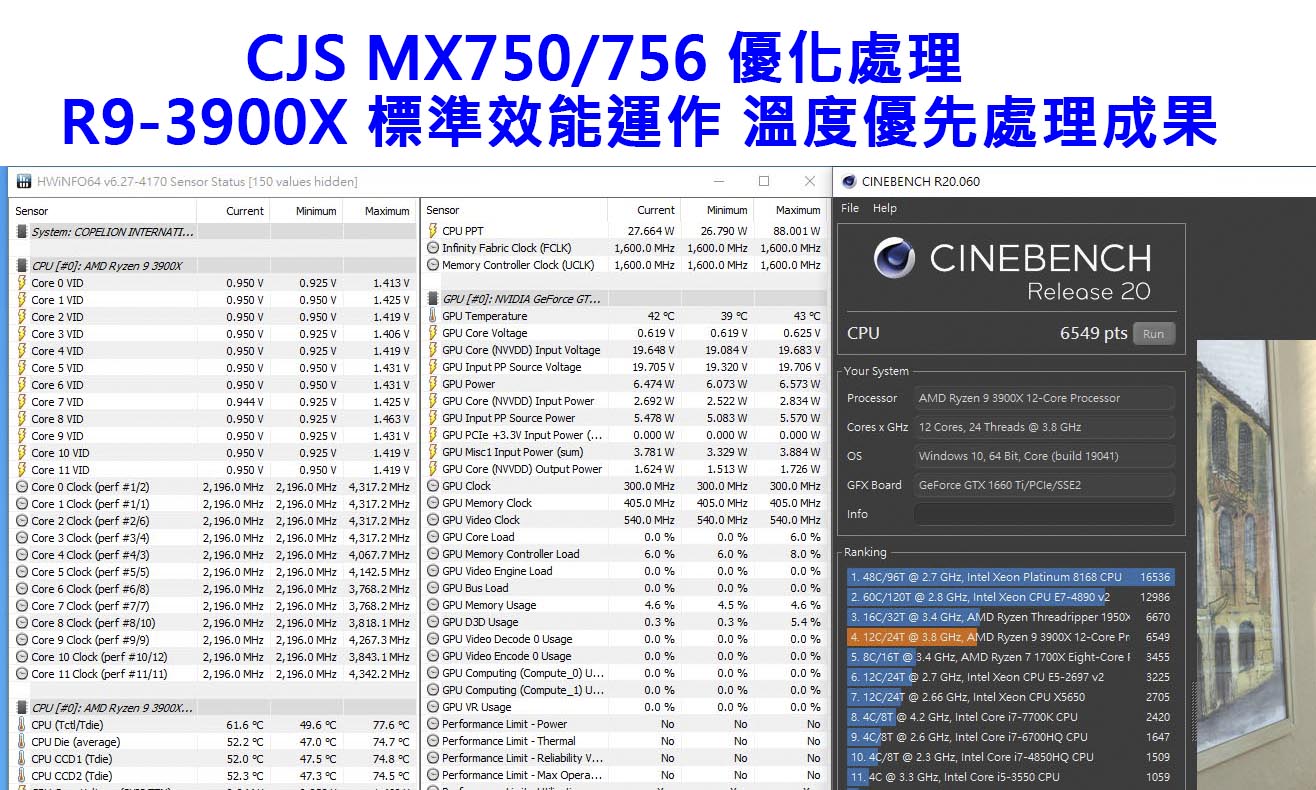Click the GPU Power icon
This screenshot has height=790, width=1316.
tap(433, 384)
